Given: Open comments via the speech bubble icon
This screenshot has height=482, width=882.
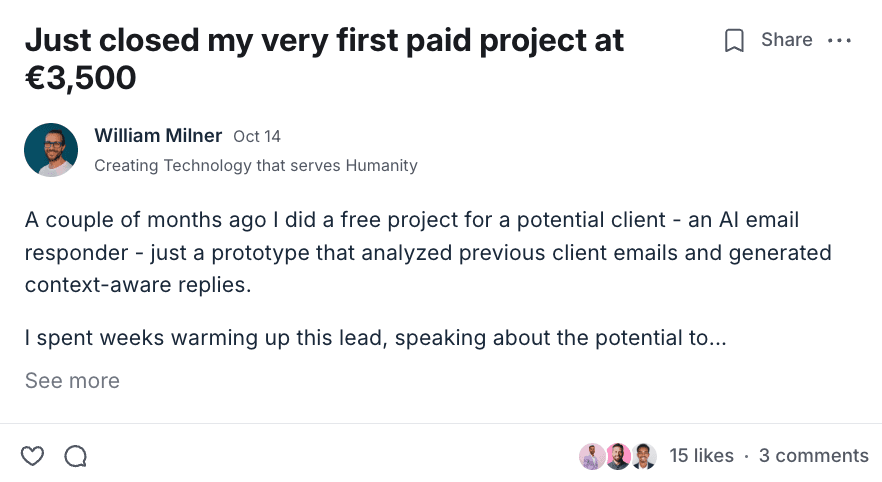Looking at the screenshot, I should pyautogui.click(x=76, y=456).
